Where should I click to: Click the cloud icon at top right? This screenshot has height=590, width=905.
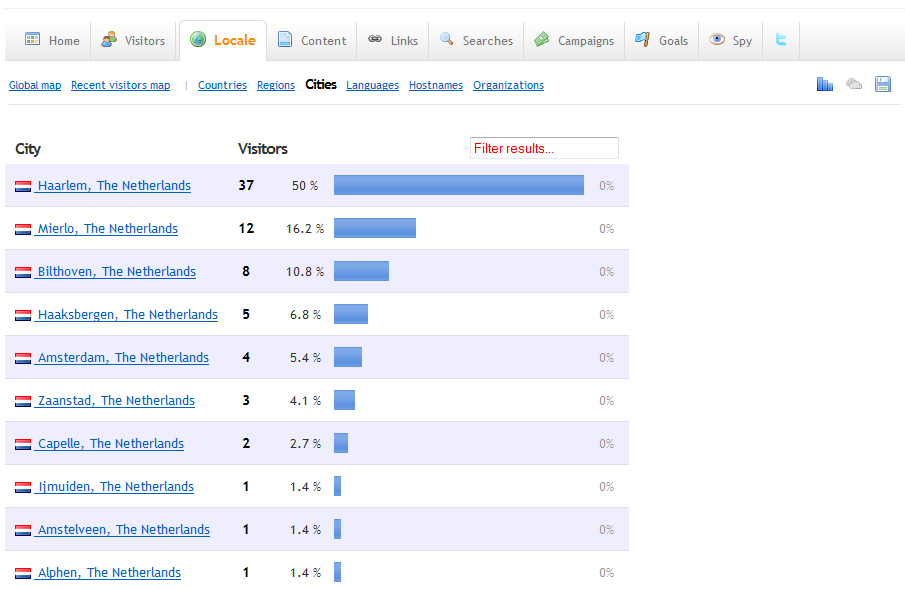click(x=853, y=84)
